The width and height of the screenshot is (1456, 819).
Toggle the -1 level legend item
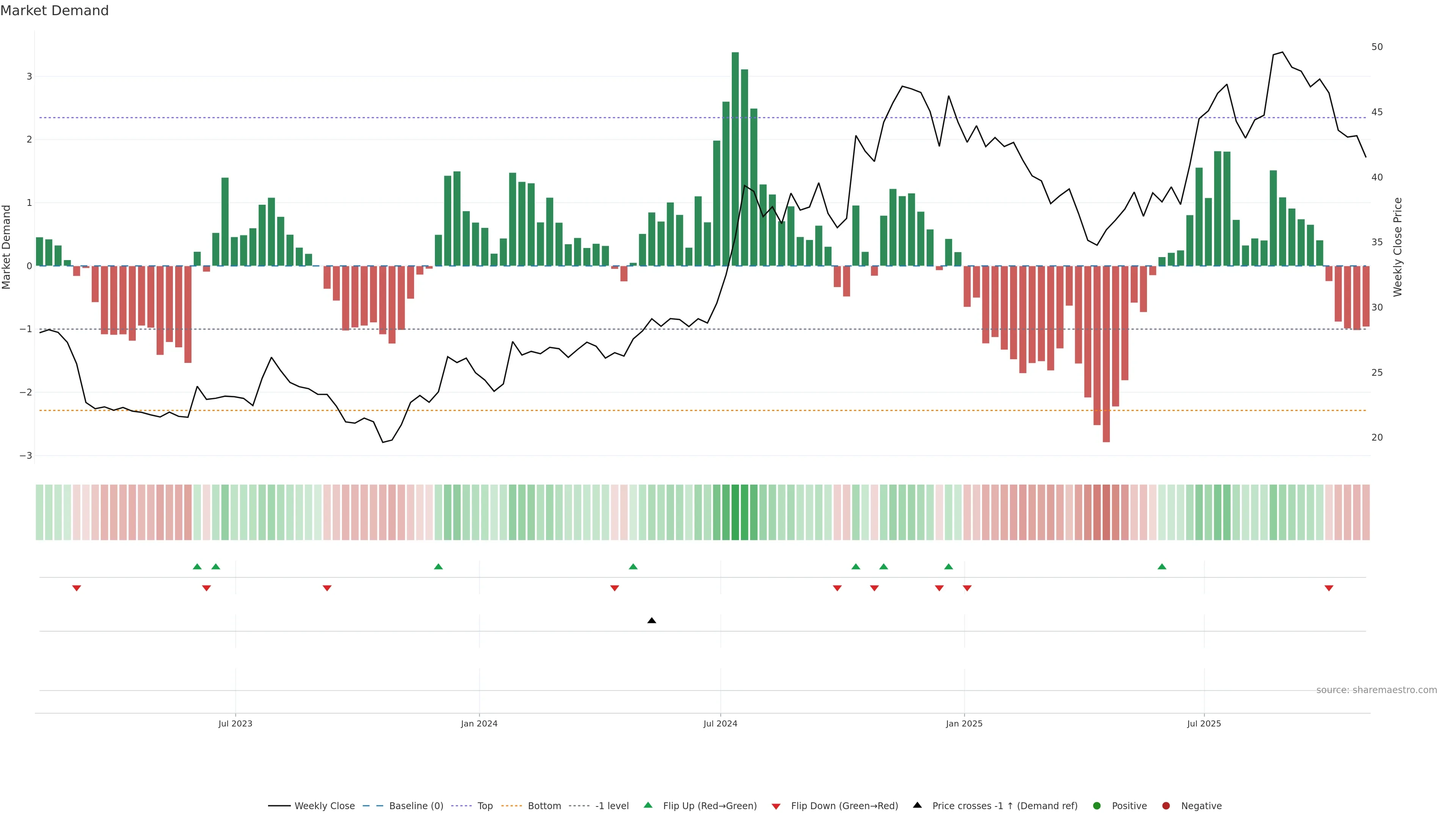coord(612,805)
